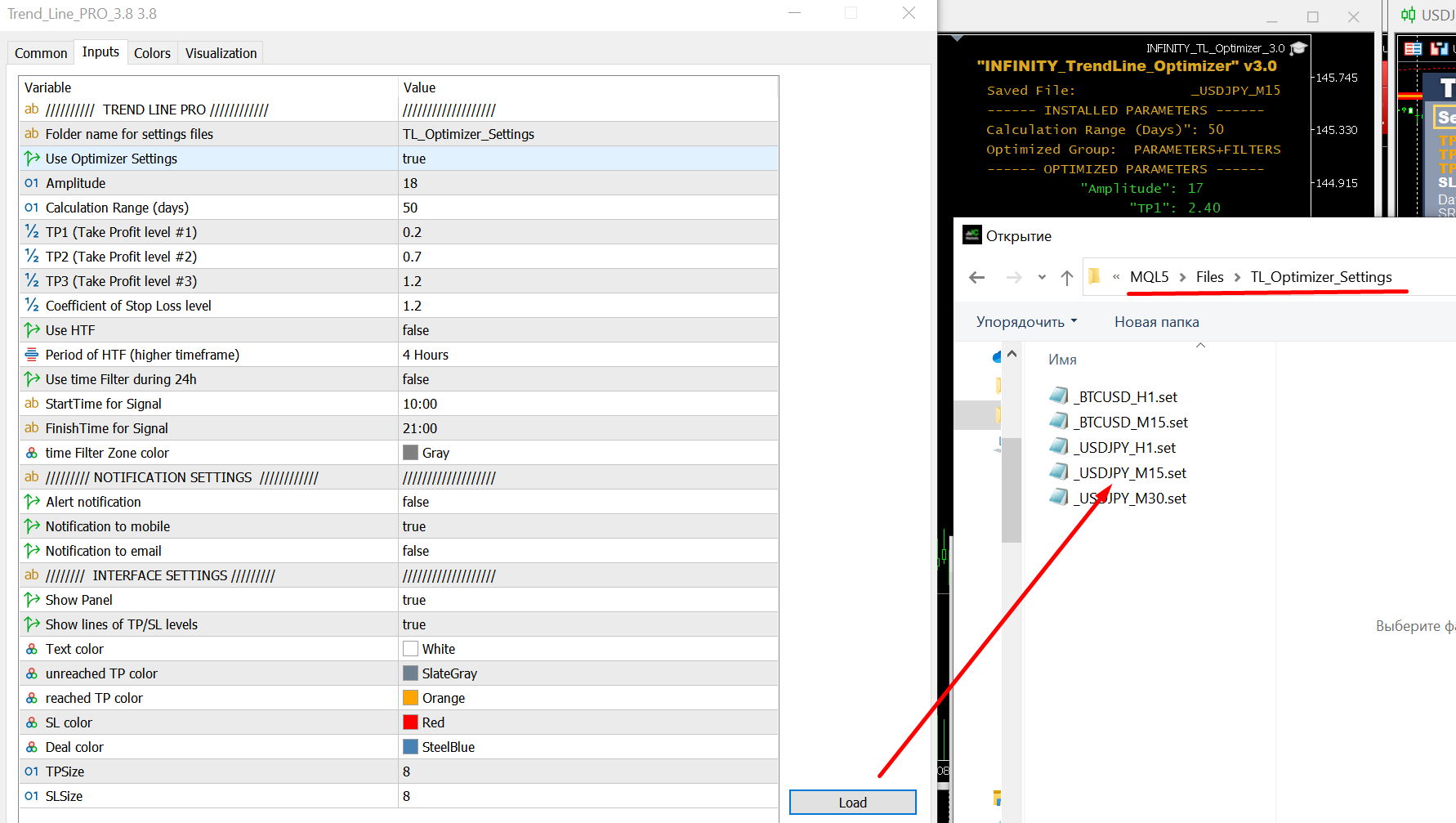The image size is (1456, 823).
Task: Click the folder icon in the address bar
Action: pos(1095,276)
